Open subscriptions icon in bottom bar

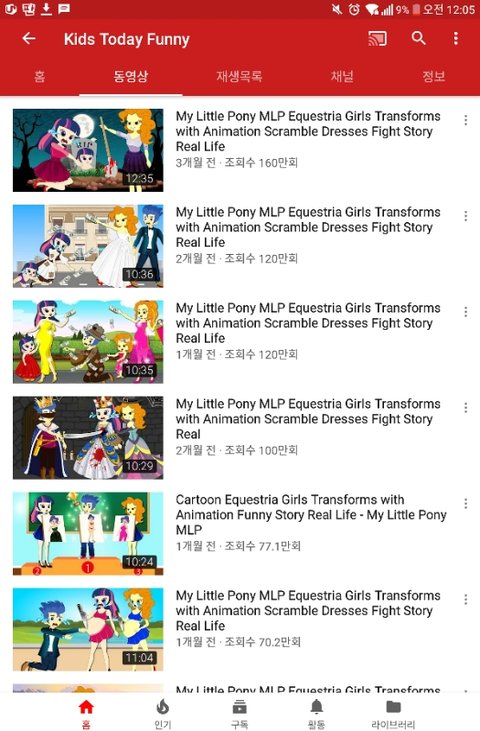point(240,707)
